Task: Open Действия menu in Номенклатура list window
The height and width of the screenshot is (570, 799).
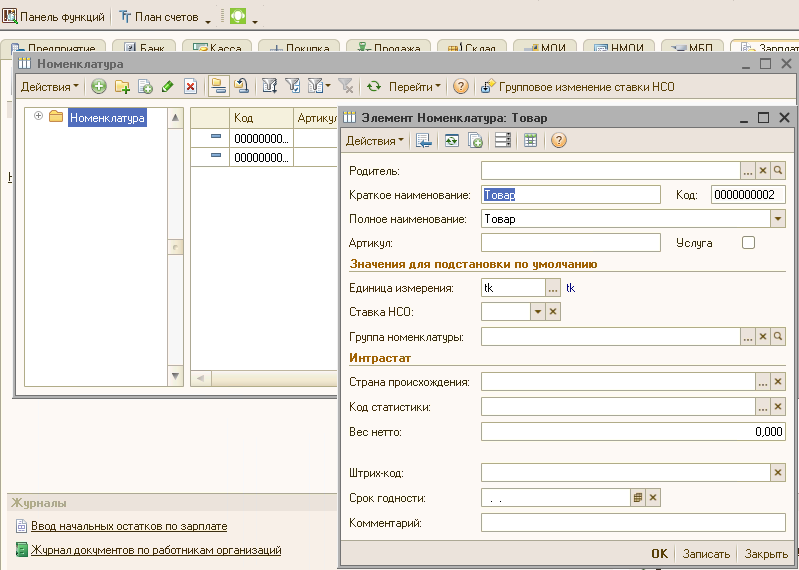Action: pos(49,87)
